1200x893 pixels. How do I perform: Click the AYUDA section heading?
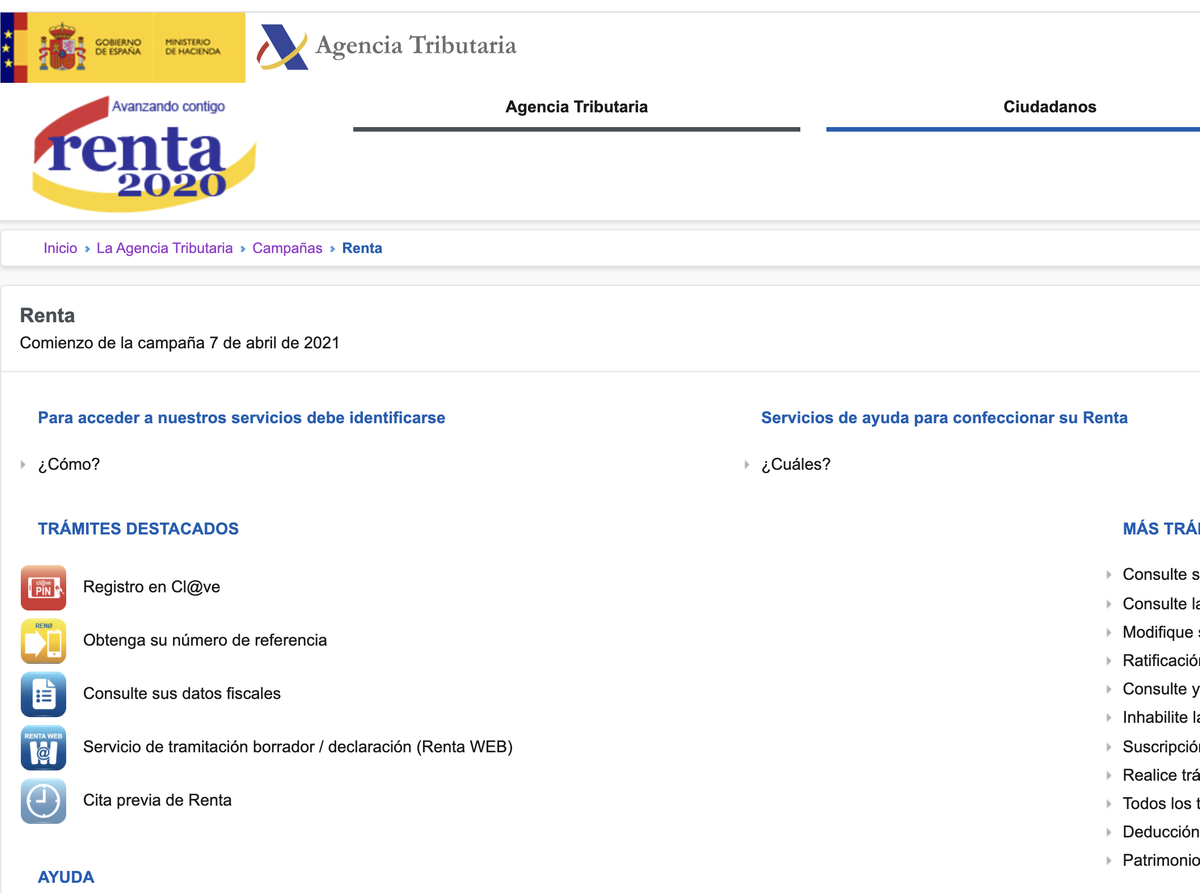pyautogui.click(x=66, y=877)
